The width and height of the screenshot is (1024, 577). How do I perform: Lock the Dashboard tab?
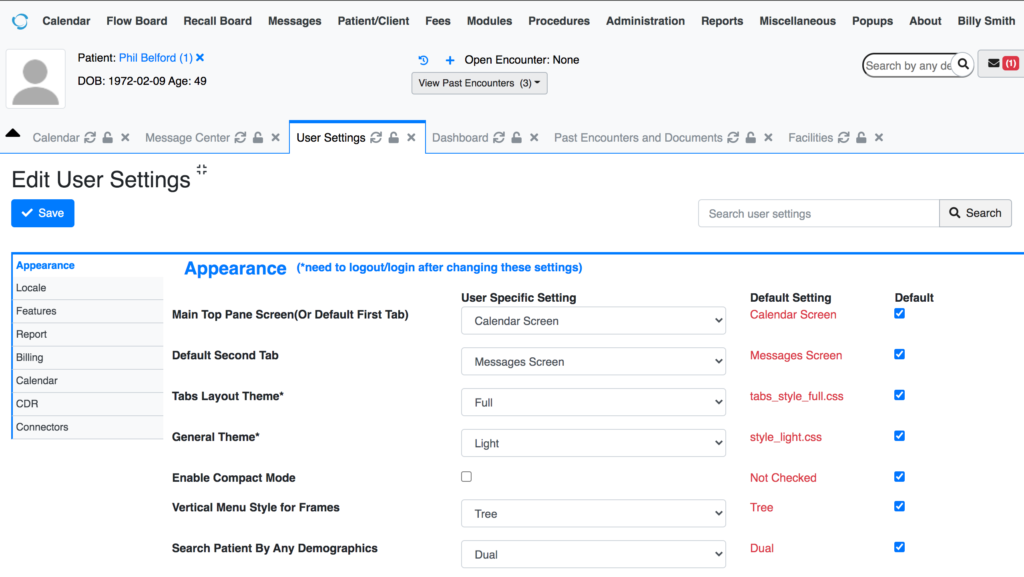[x=517, y=138]
